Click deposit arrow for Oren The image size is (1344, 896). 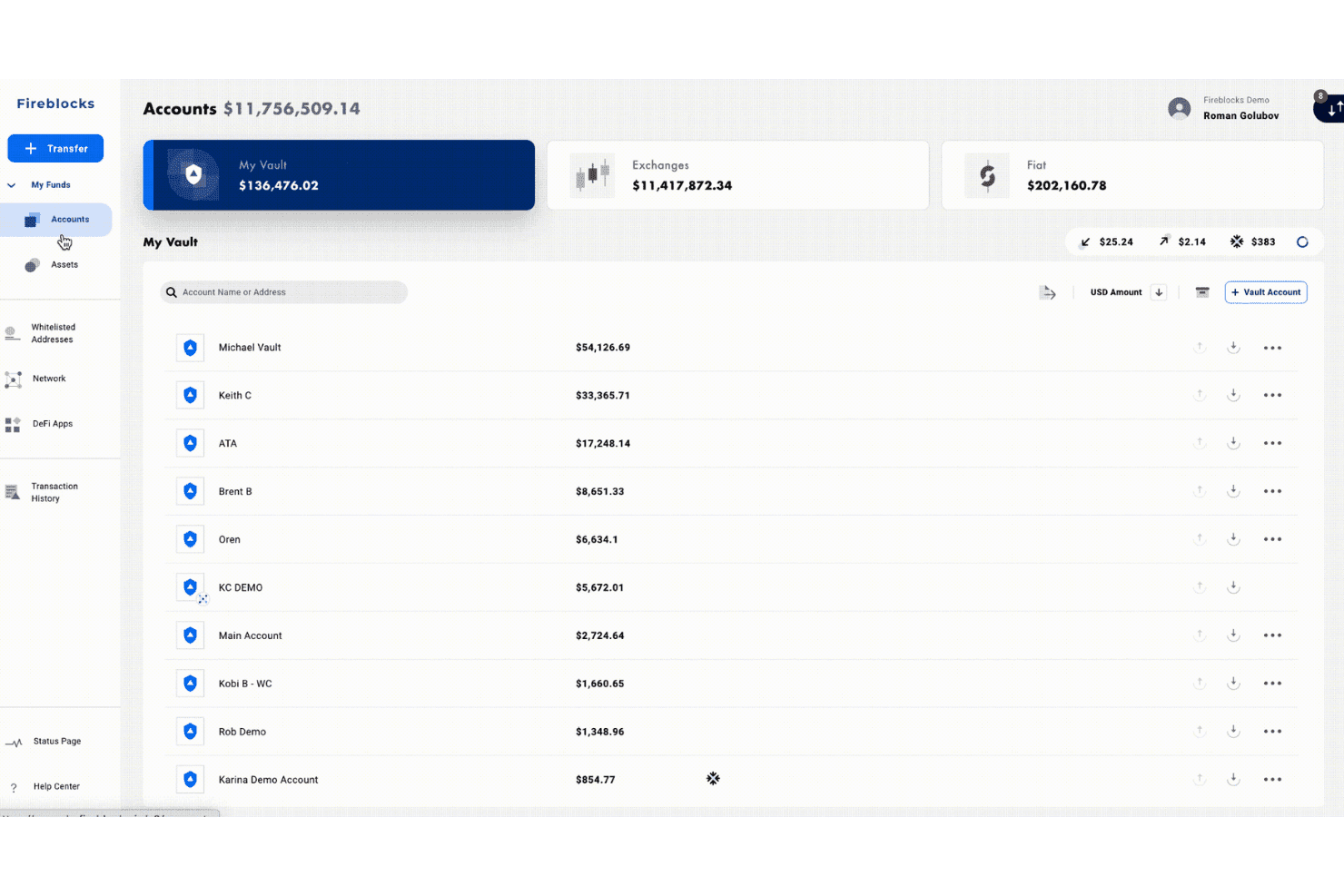click(1233, 540)
